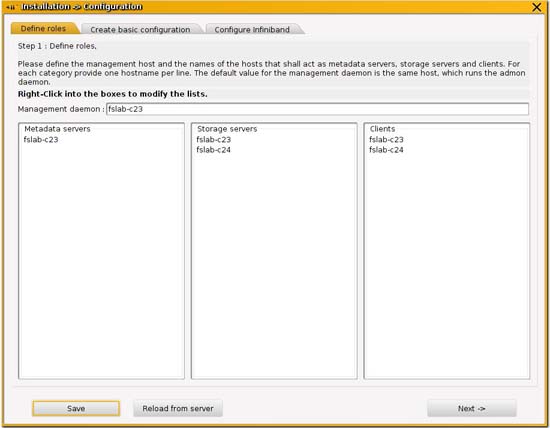Select fslab-c23 in Metadata servers list
This screenshot has height=428, width=550.
point(41,140)
